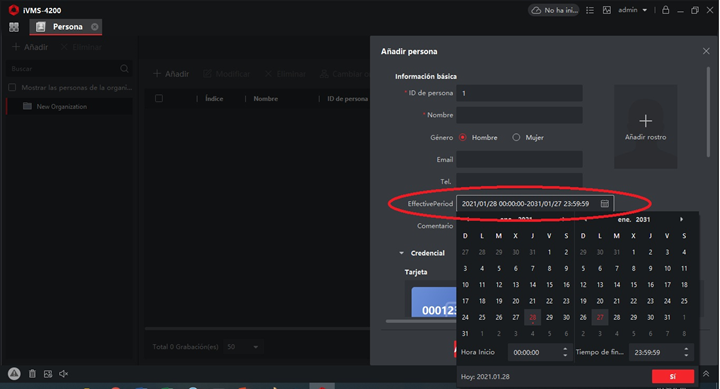
Task: Select the Mujer gender radio button
Action: point(516,137)
